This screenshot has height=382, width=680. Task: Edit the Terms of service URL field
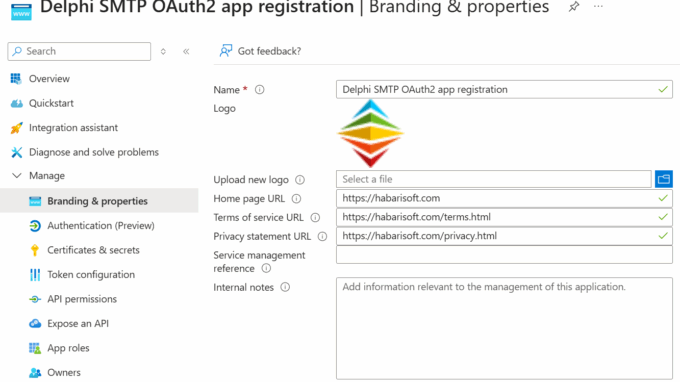click(x=504, y=217)
